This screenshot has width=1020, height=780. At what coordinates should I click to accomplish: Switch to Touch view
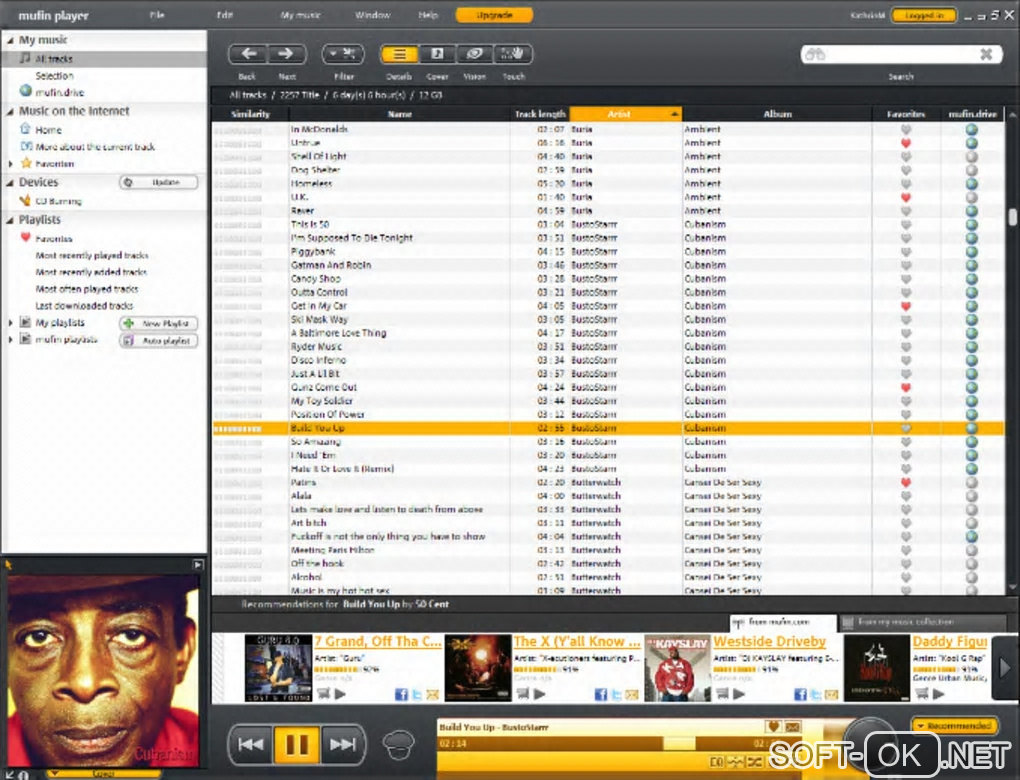(x=513, y=54)
